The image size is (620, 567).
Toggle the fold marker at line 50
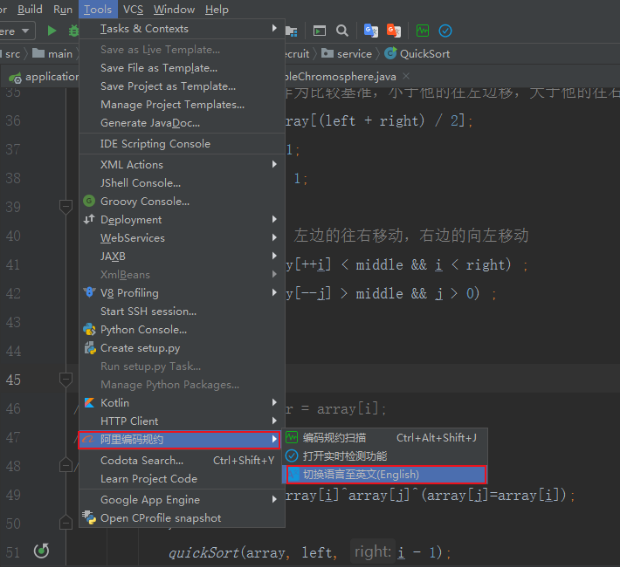pos(66,523)
